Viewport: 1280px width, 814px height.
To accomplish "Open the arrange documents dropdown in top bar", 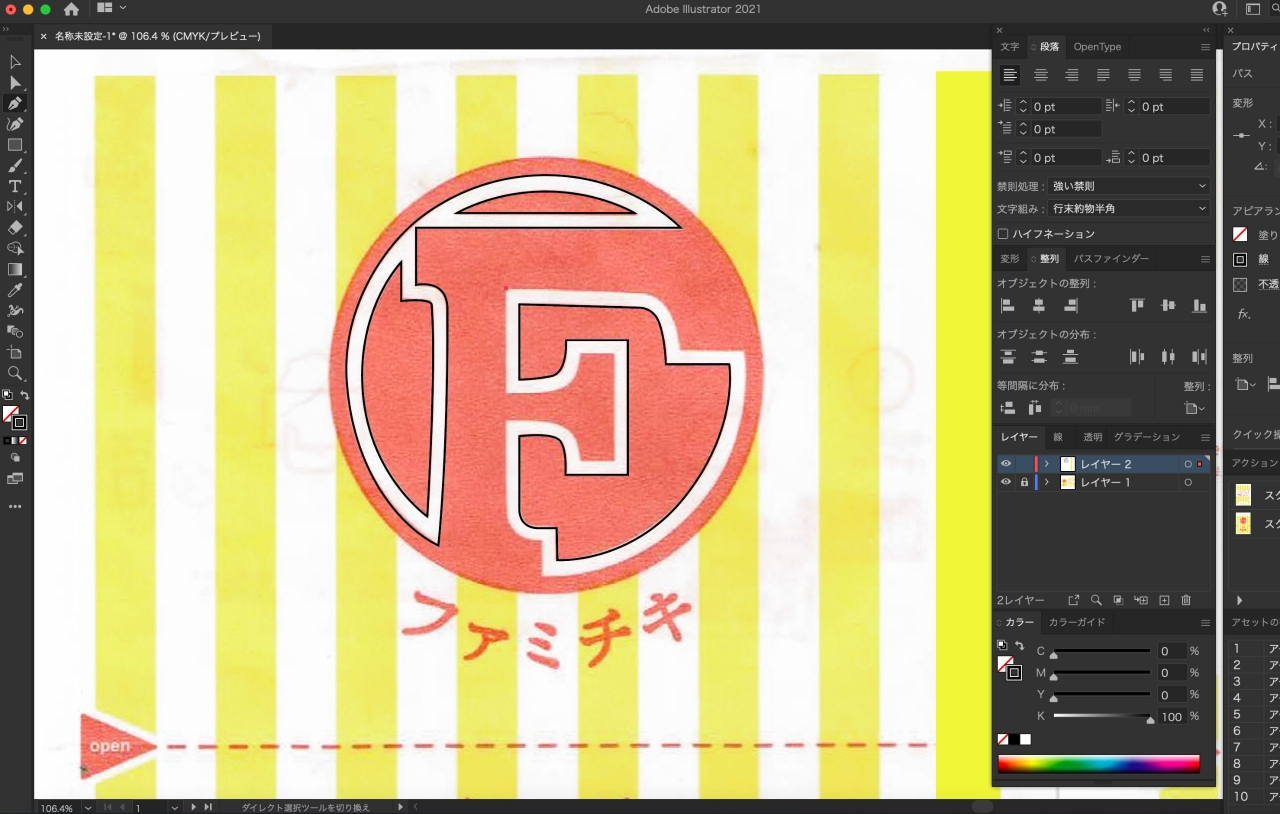I will click(x=112, y=9).
